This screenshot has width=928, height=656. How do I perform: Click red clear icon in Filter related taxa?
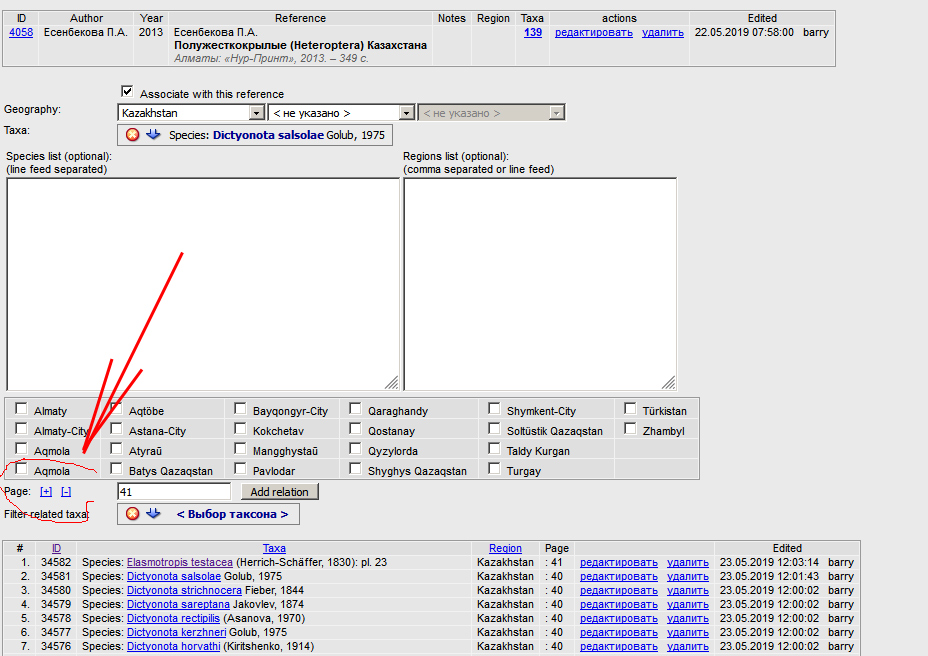(x=132, y=514)
